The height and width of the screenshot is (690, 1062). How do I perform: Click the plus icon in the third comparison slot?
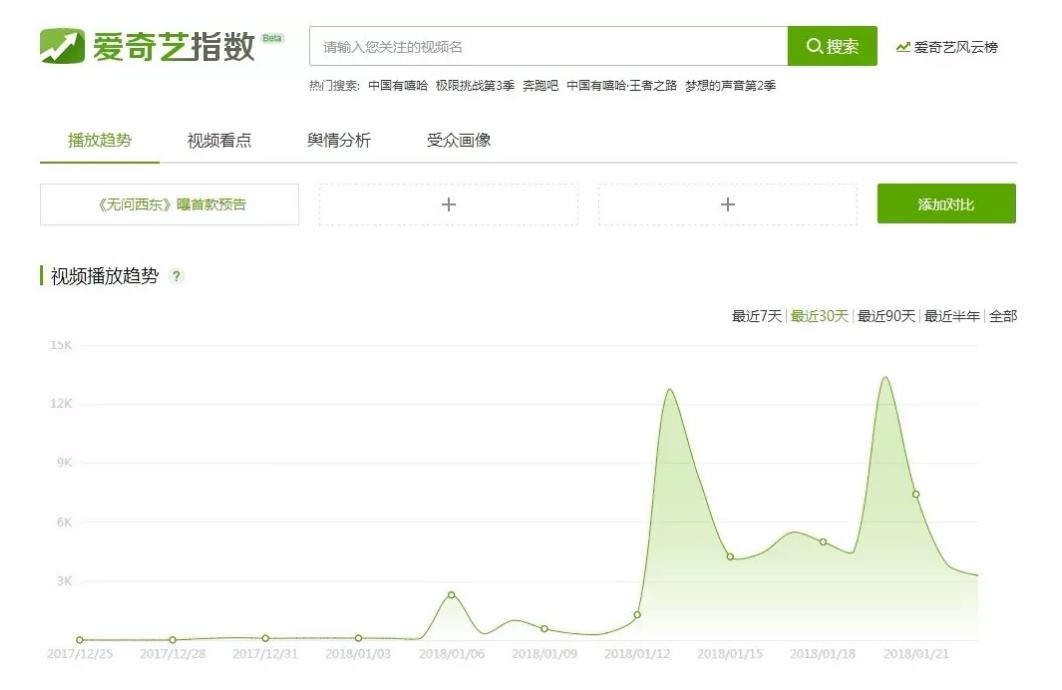(727, 204)
